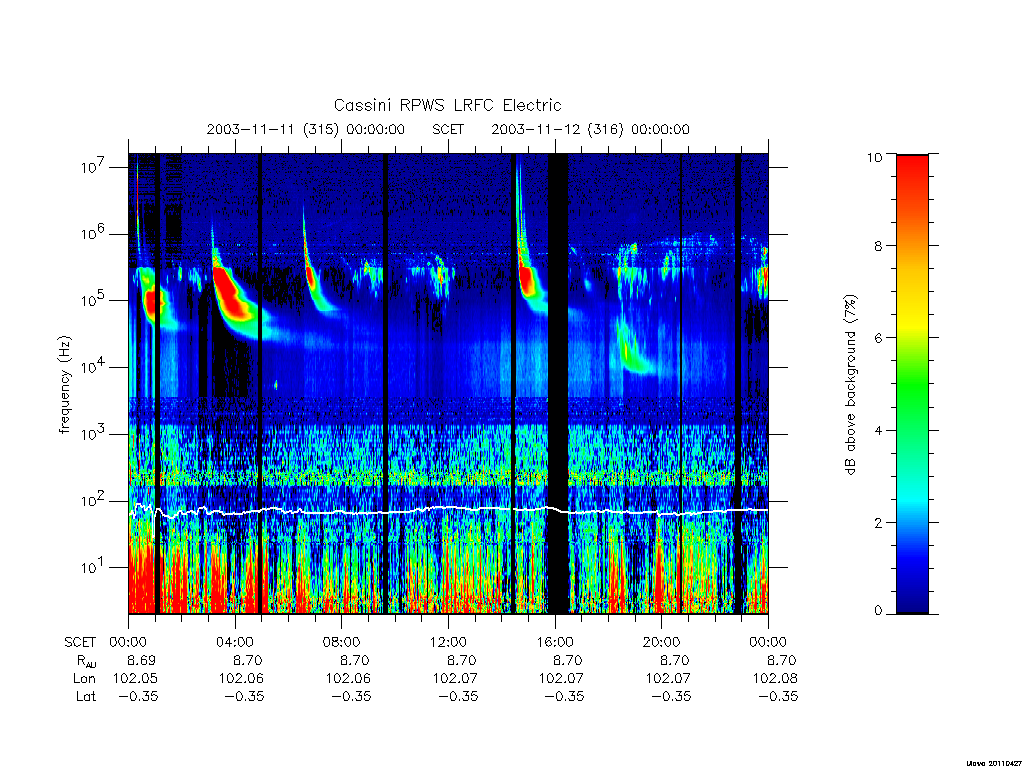Click the "Lon" row label
The image size is (1024, 768).
pyautogui.click(x=85, y=679)
